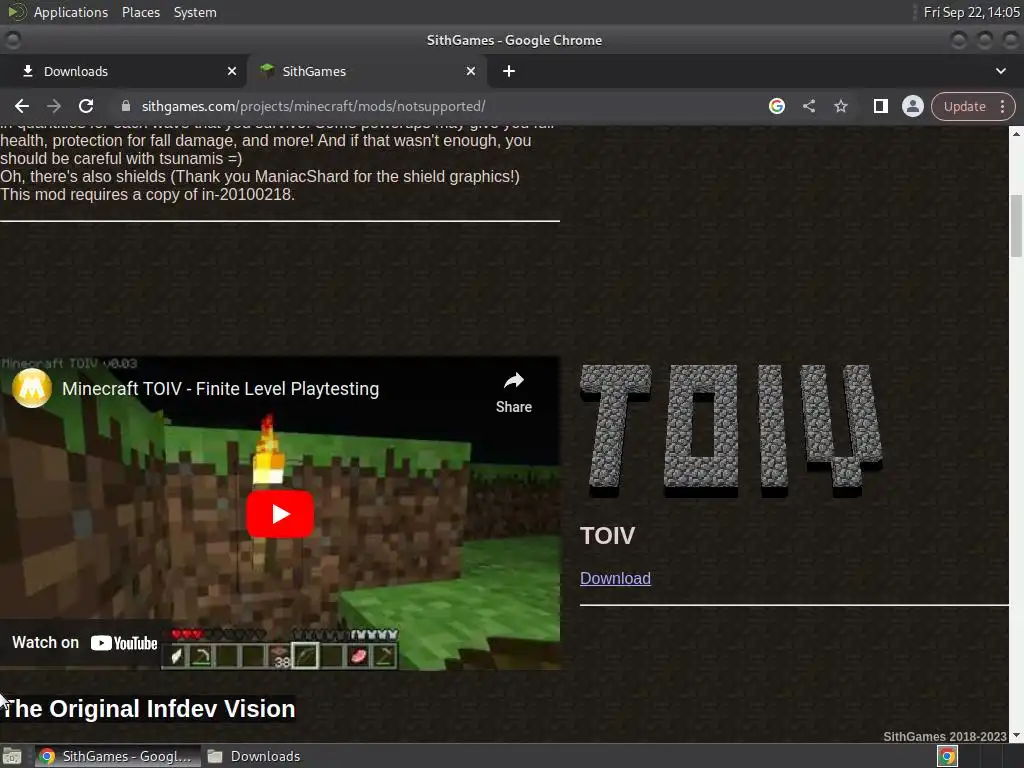
Task: Open Chrome side panel
Action: point(880,106)
